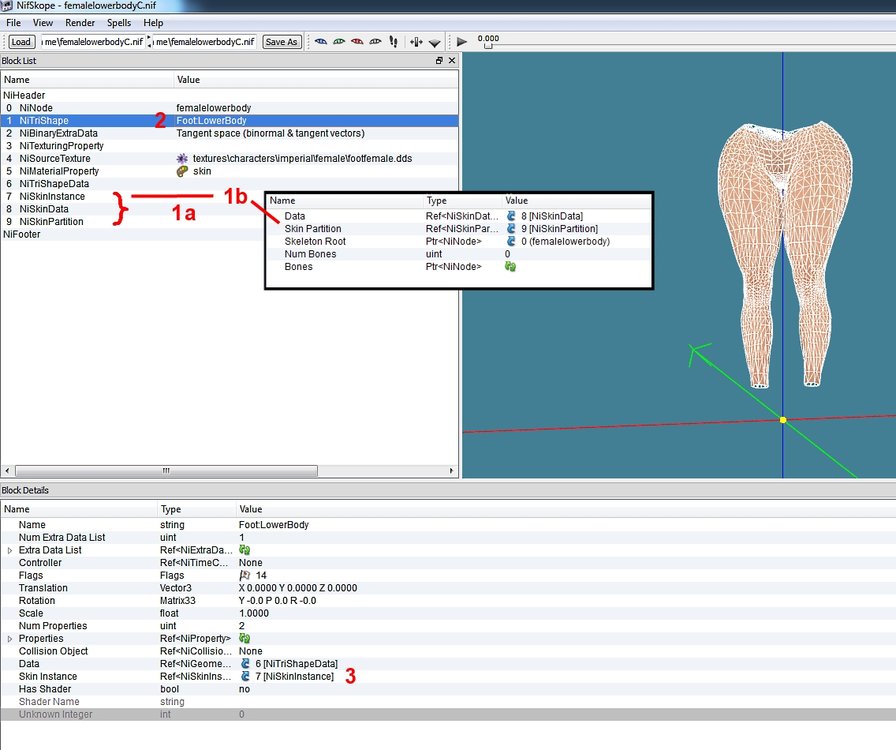This screenshot has width=896, height=750.
Task: Click the blue view-direction eye icon
Action: click(321, 42)
